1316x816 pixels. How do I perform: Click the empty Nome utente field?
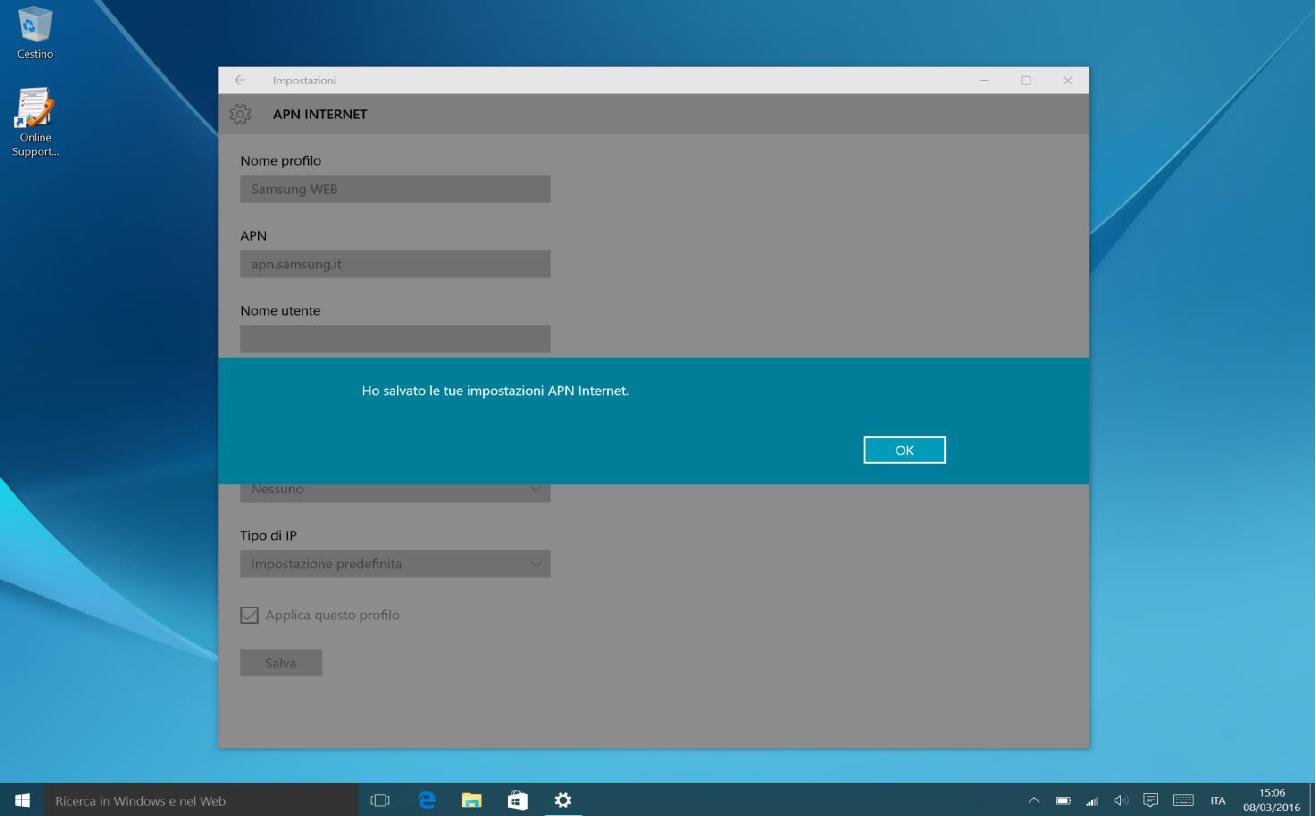pos(395,339)
